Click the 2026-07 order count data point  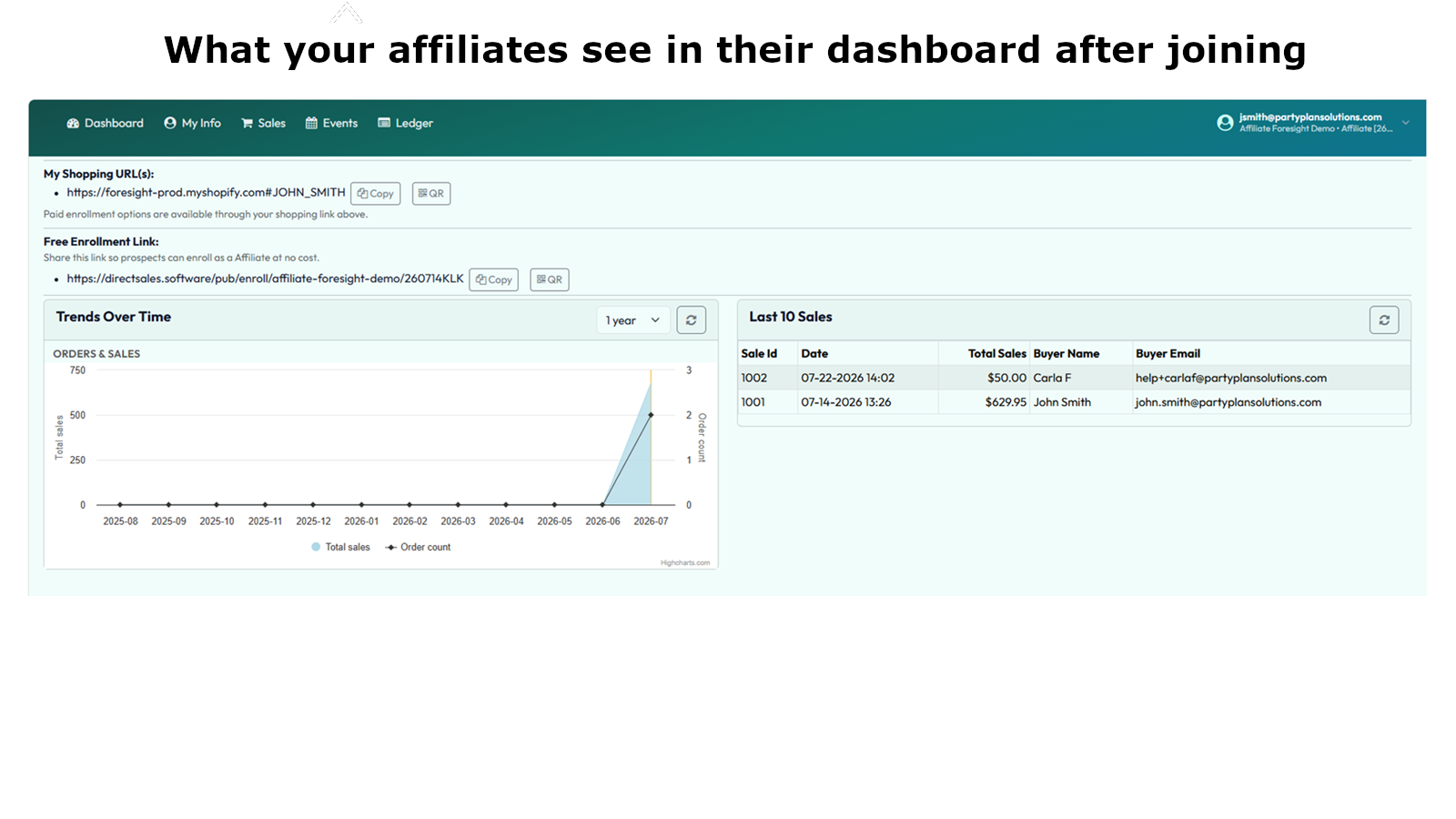click(651, 415)
